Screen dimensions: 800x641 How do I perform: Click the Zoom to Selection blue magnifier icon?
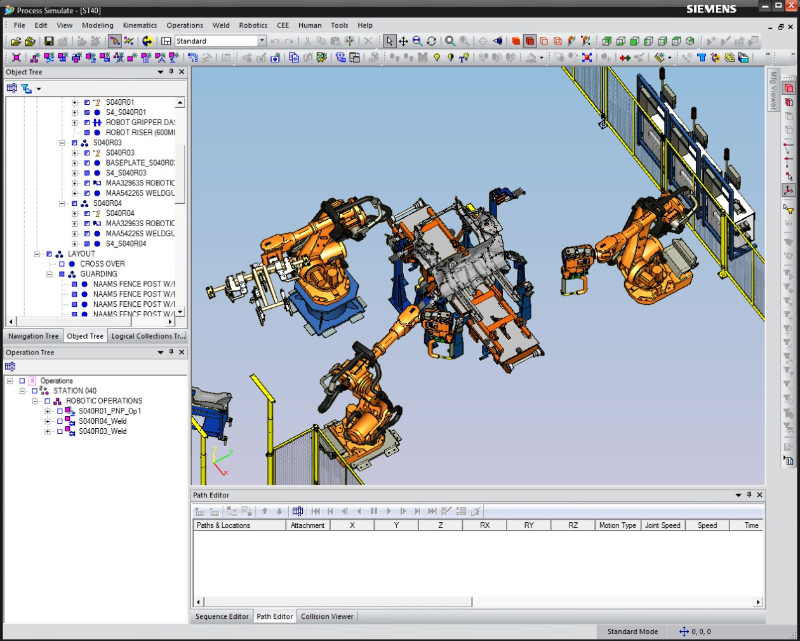417,41
